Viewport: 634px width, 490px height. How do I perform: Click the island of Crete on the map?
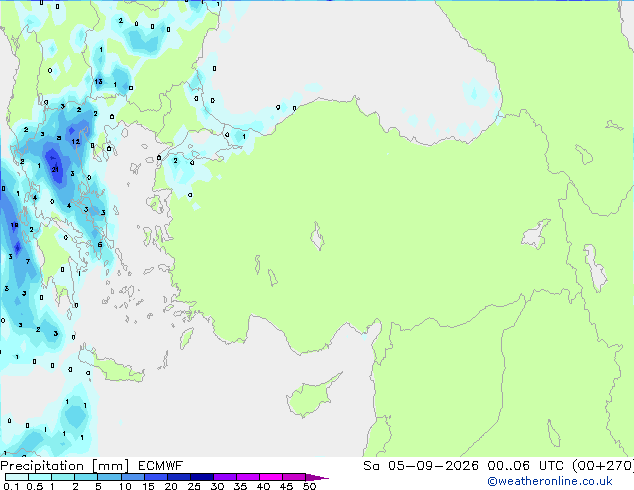[x=112, y=367]
